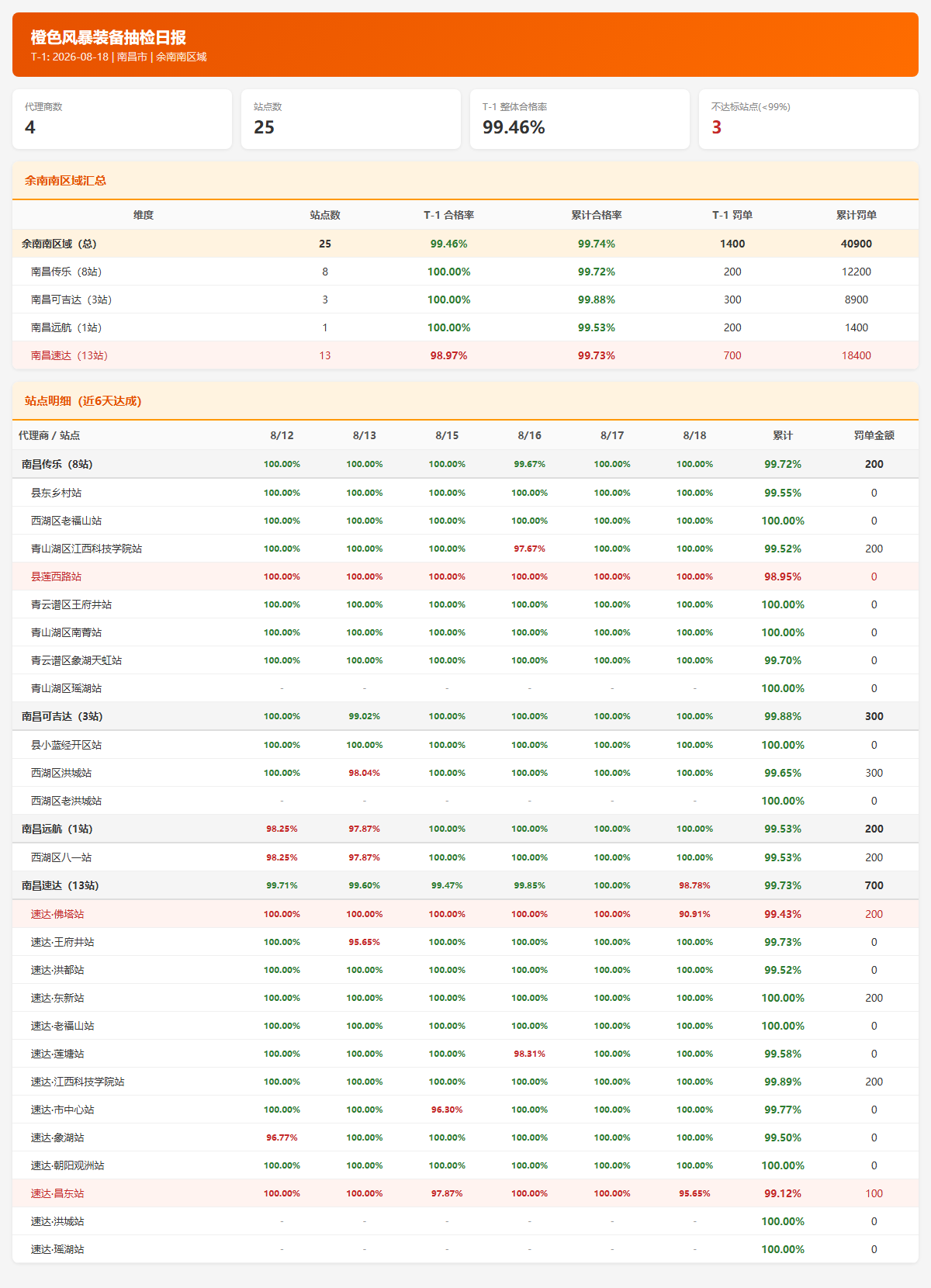Image resolution: width=931 pixels, height=1288 pixels.
Task: Select the 速达·老福山站 row label
Action: tap(63, 1026)
